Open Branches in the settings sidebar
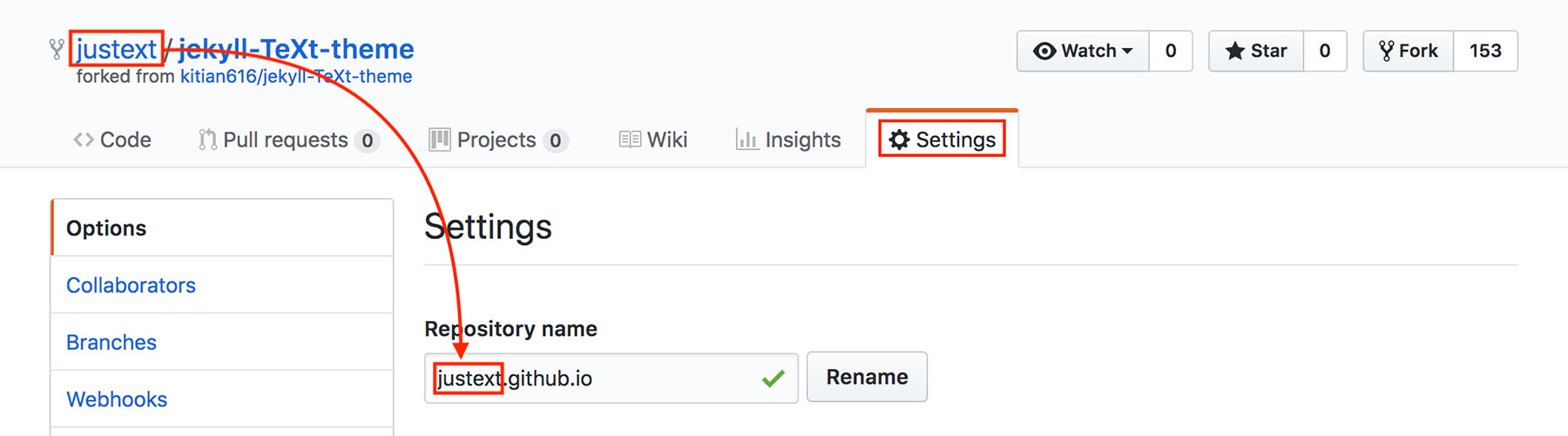The height and width of the screenshot is (436, 1568). [112, 343]
